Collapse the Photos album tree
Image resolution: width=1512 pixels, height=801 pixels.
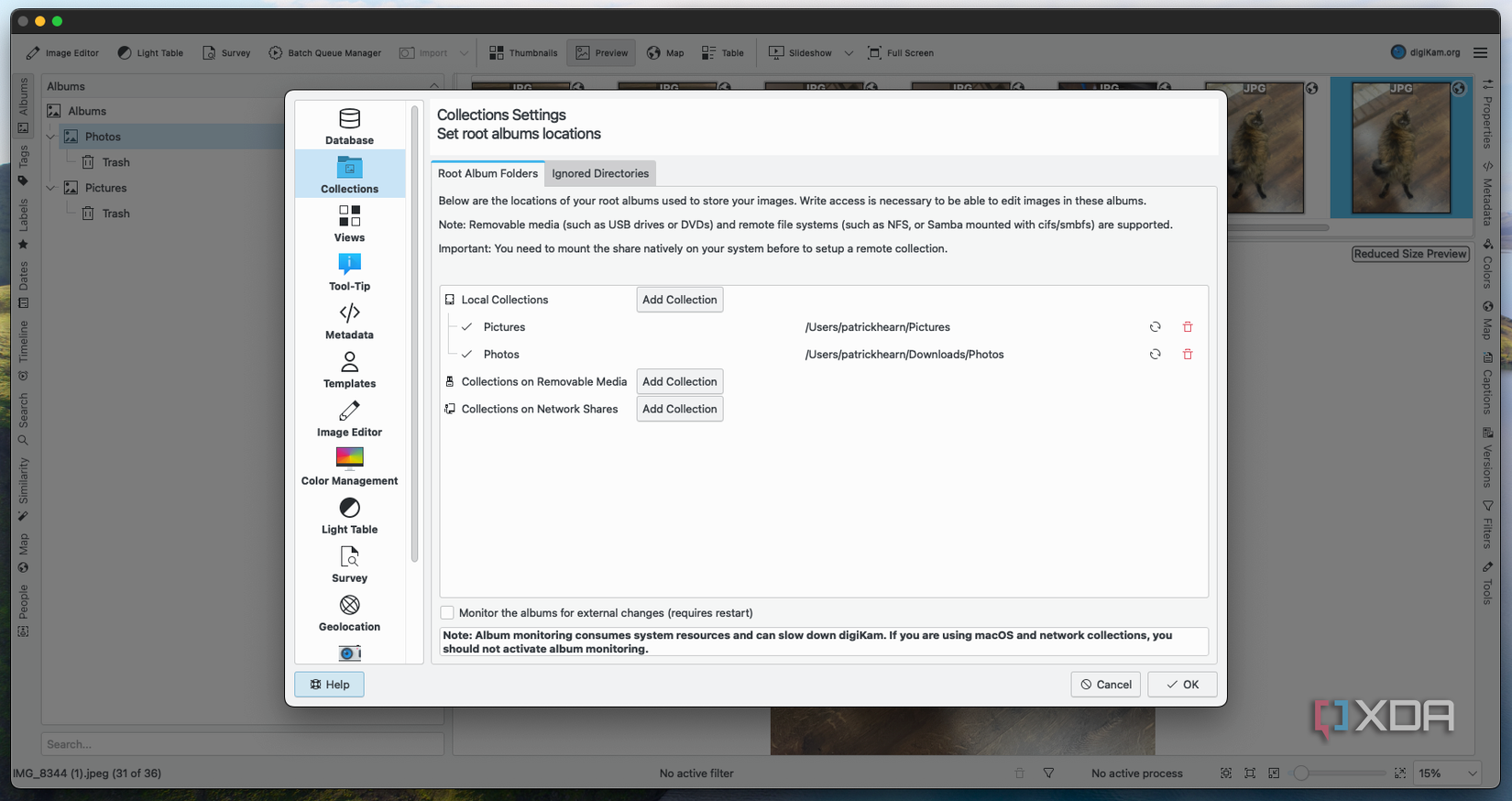point(51,137)
